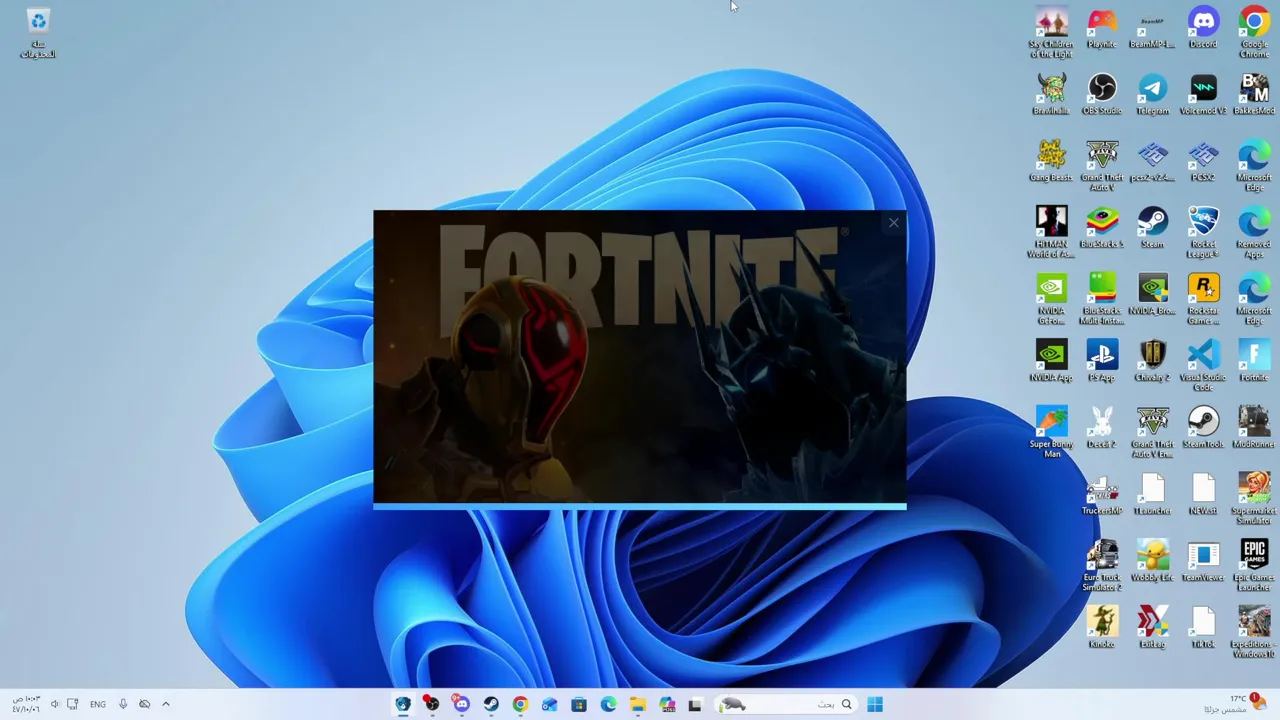Launch the Discord desktop shortcut

(1203, 28)
